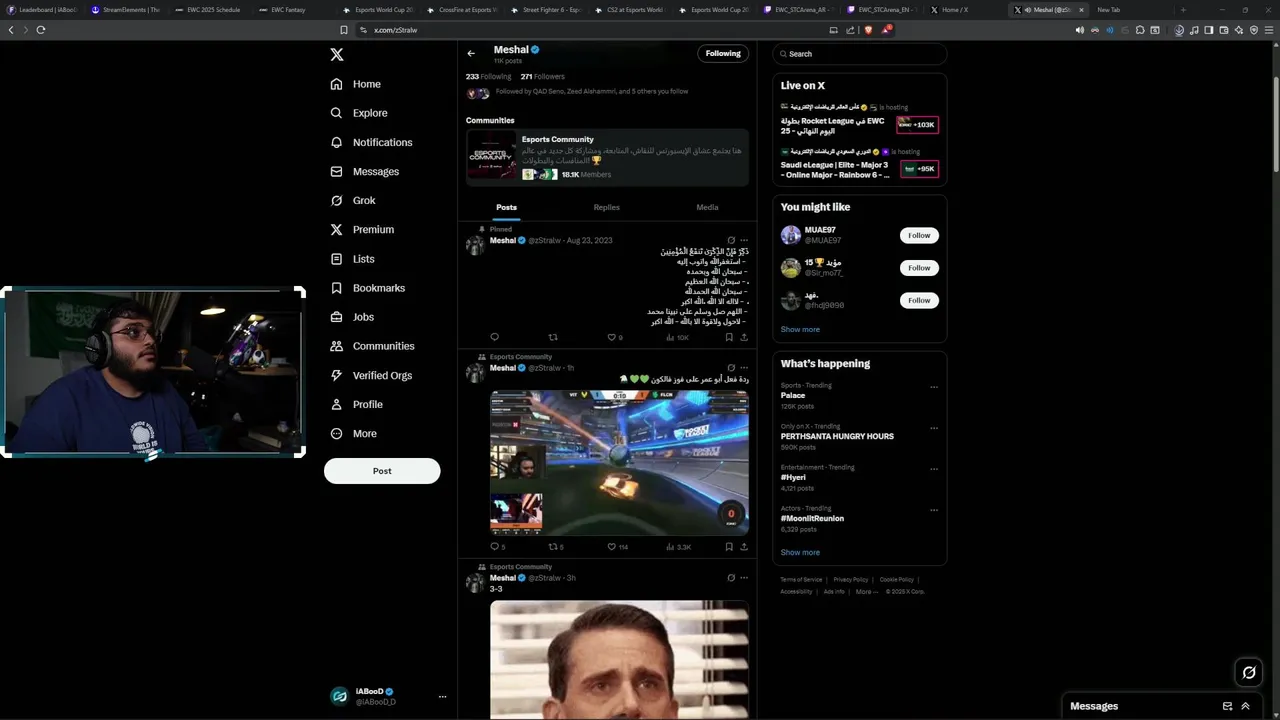Expand the Messages drawer chevron
The height and width of the screenshot is (720, 1280).
click(1245, 706)
